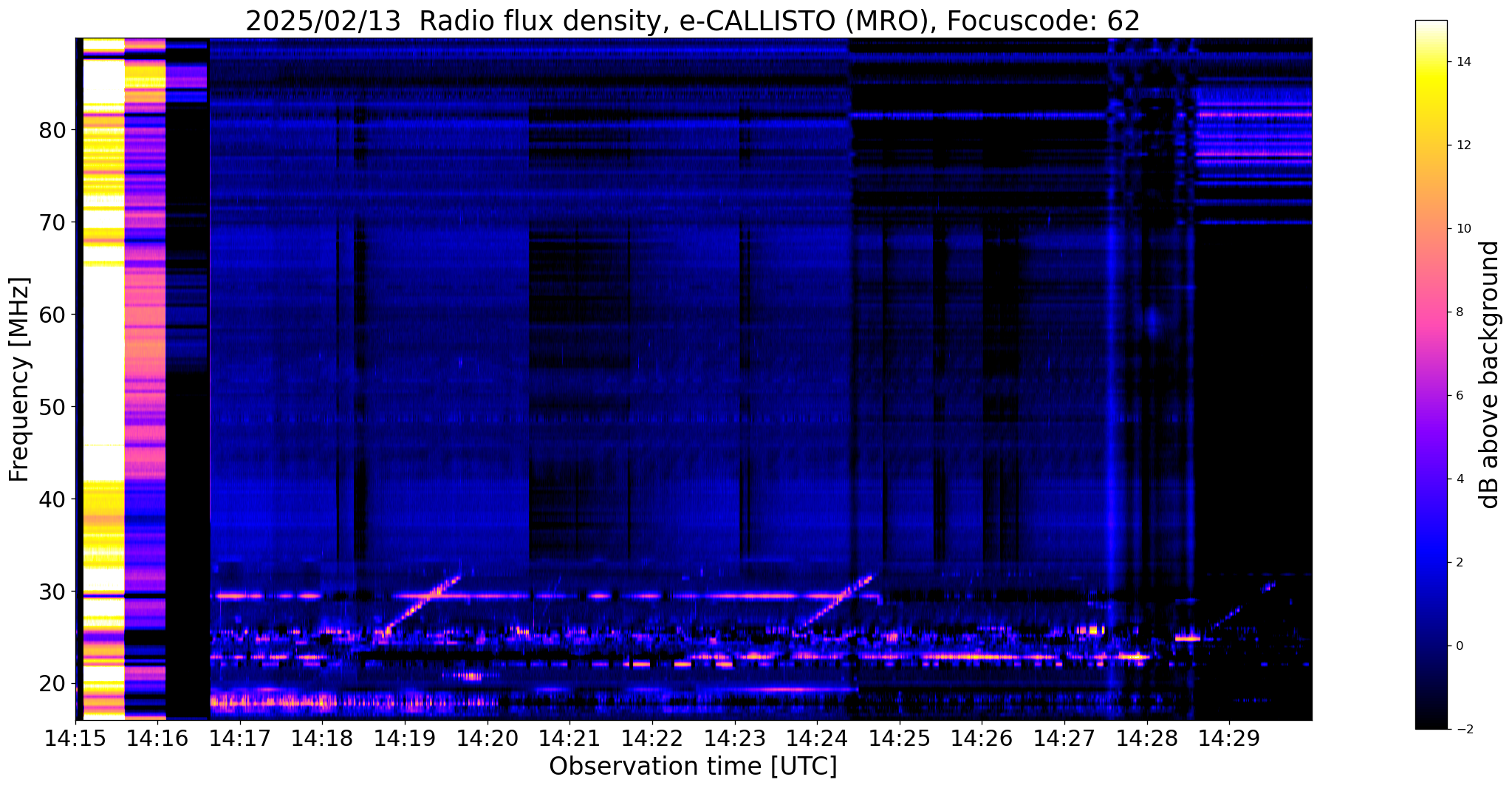Click the colorbar tick label 10
Screen dimensions: 1512x788
tap(1463, 229)
